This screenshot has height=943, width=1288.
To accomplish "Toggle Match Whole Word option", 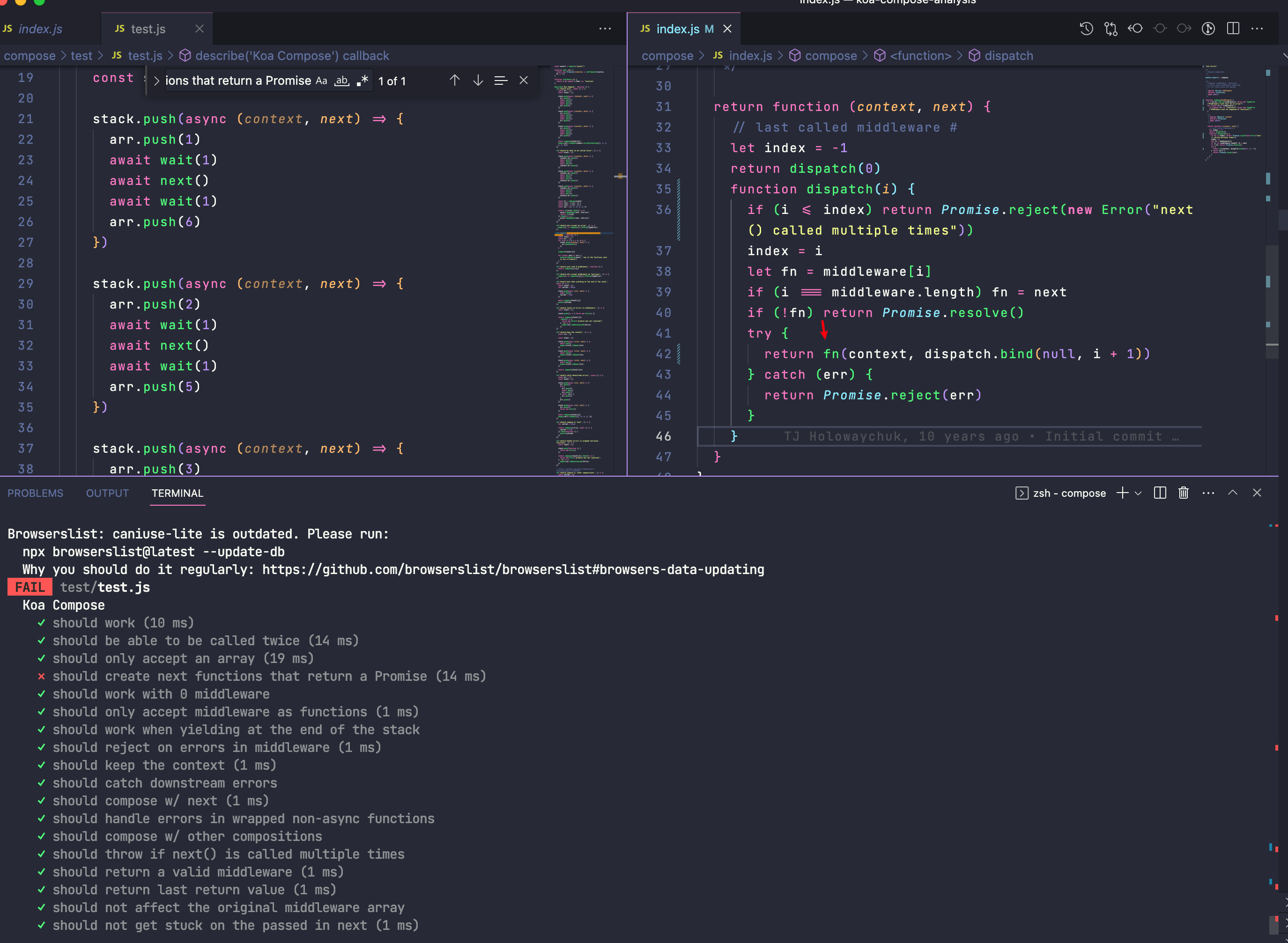I will coord(341,81).
